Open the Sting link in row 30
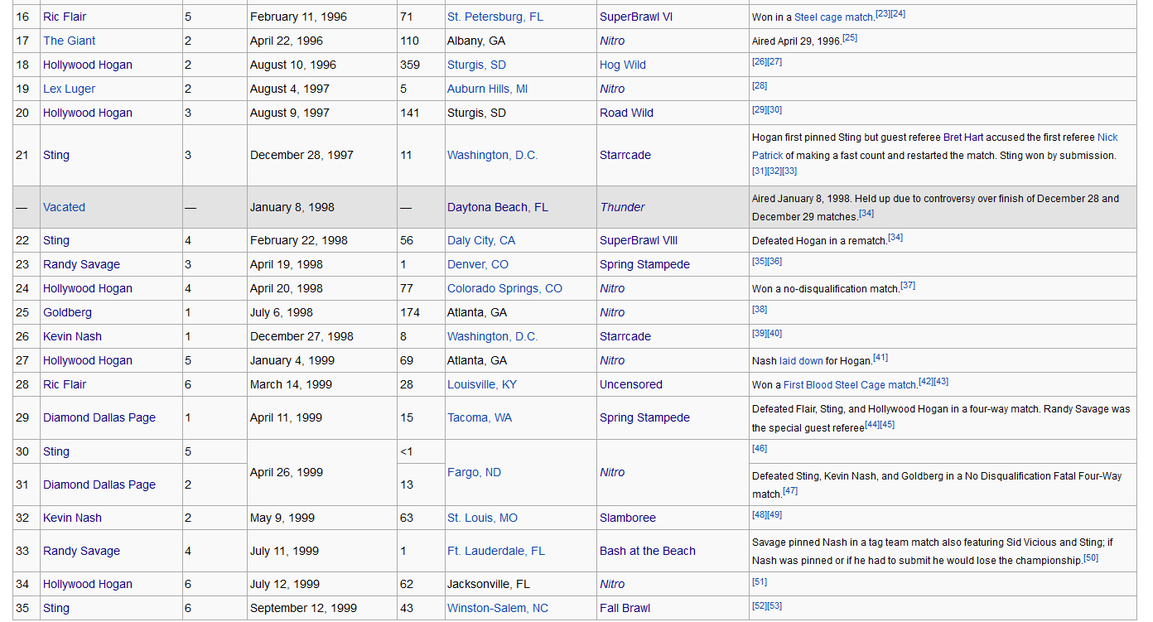The image size is (1153, 622). point(56,451)
